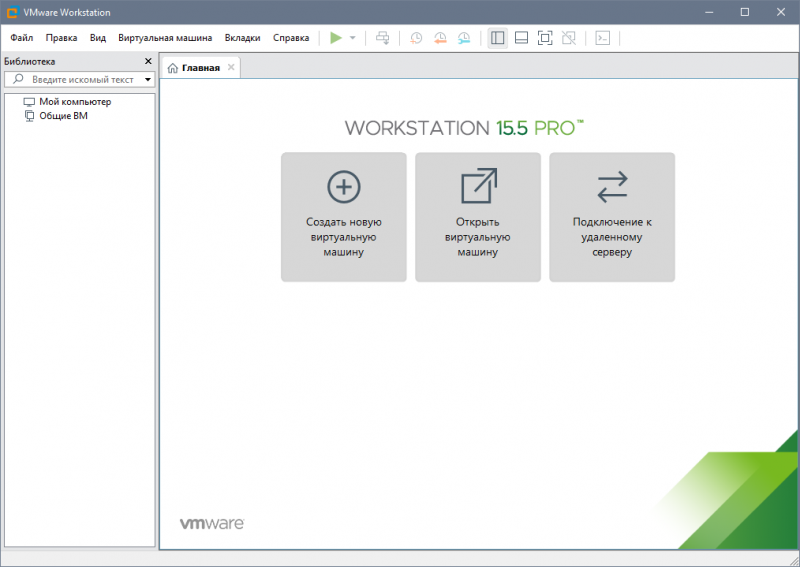Open the Вкладки menu
This screenshot has width=800, height=567.
tap(242, 38)
